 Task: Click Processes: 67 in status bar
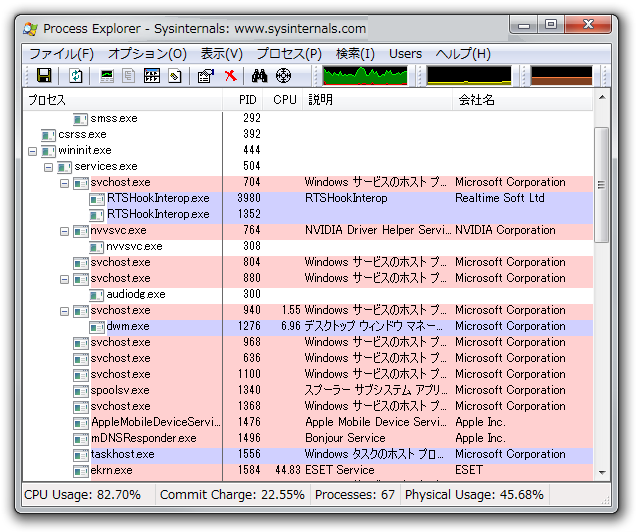355,495
